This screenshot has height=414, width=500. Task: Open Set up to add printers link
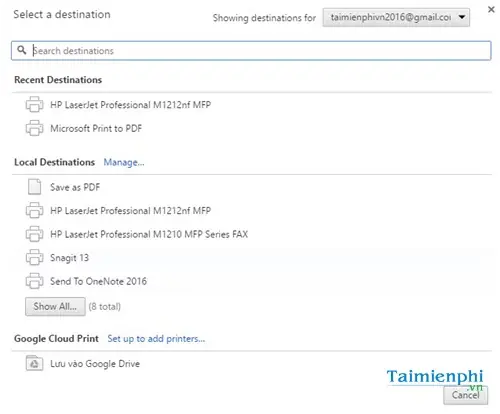click(156, 339)
